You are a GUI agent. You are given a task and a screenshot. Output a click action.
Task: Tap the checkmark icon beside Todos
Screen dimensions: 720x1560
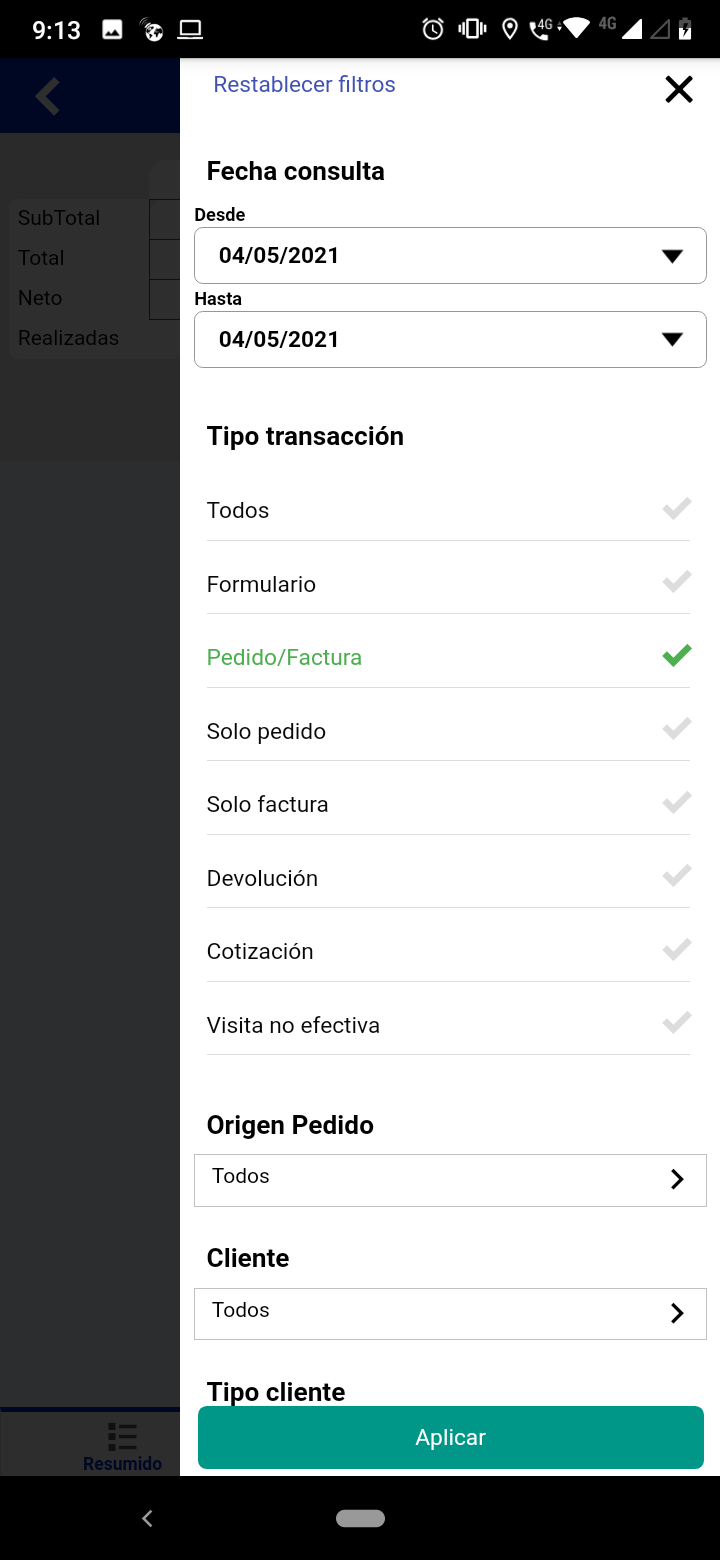click(x=677, y=509)
